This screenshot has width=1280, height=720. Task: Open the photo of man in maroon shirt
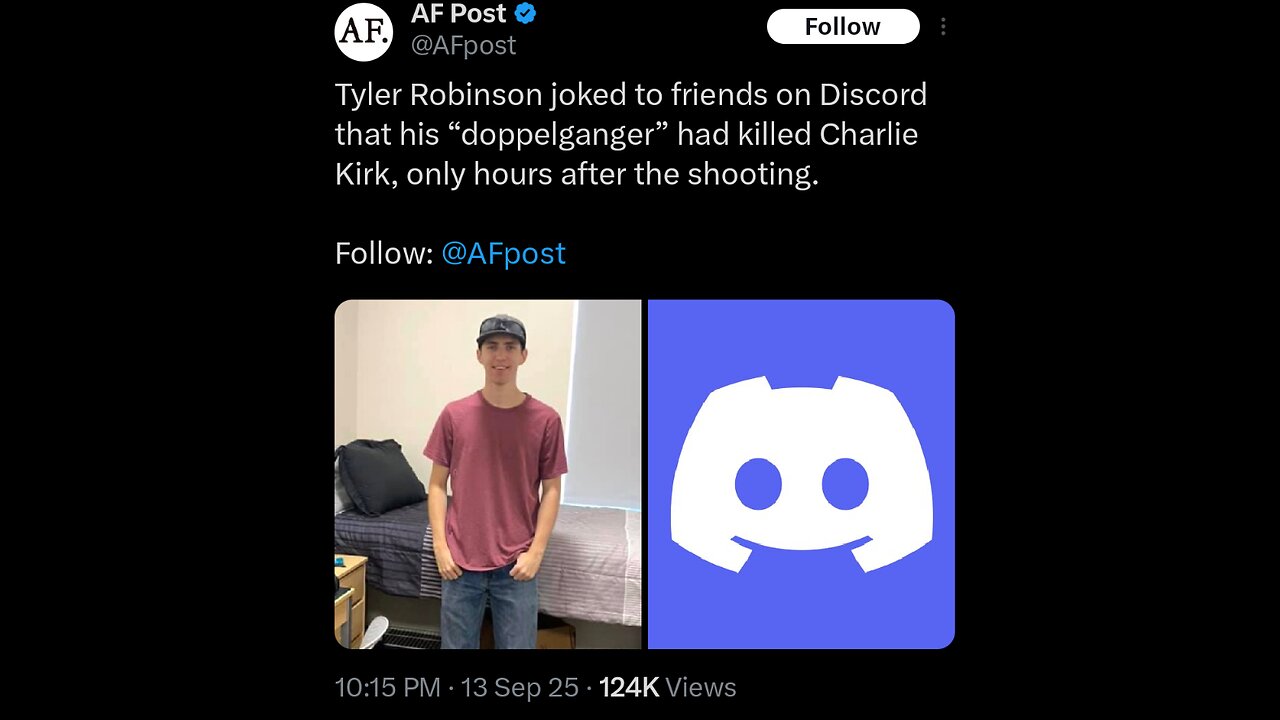click(x=488, y=474)
